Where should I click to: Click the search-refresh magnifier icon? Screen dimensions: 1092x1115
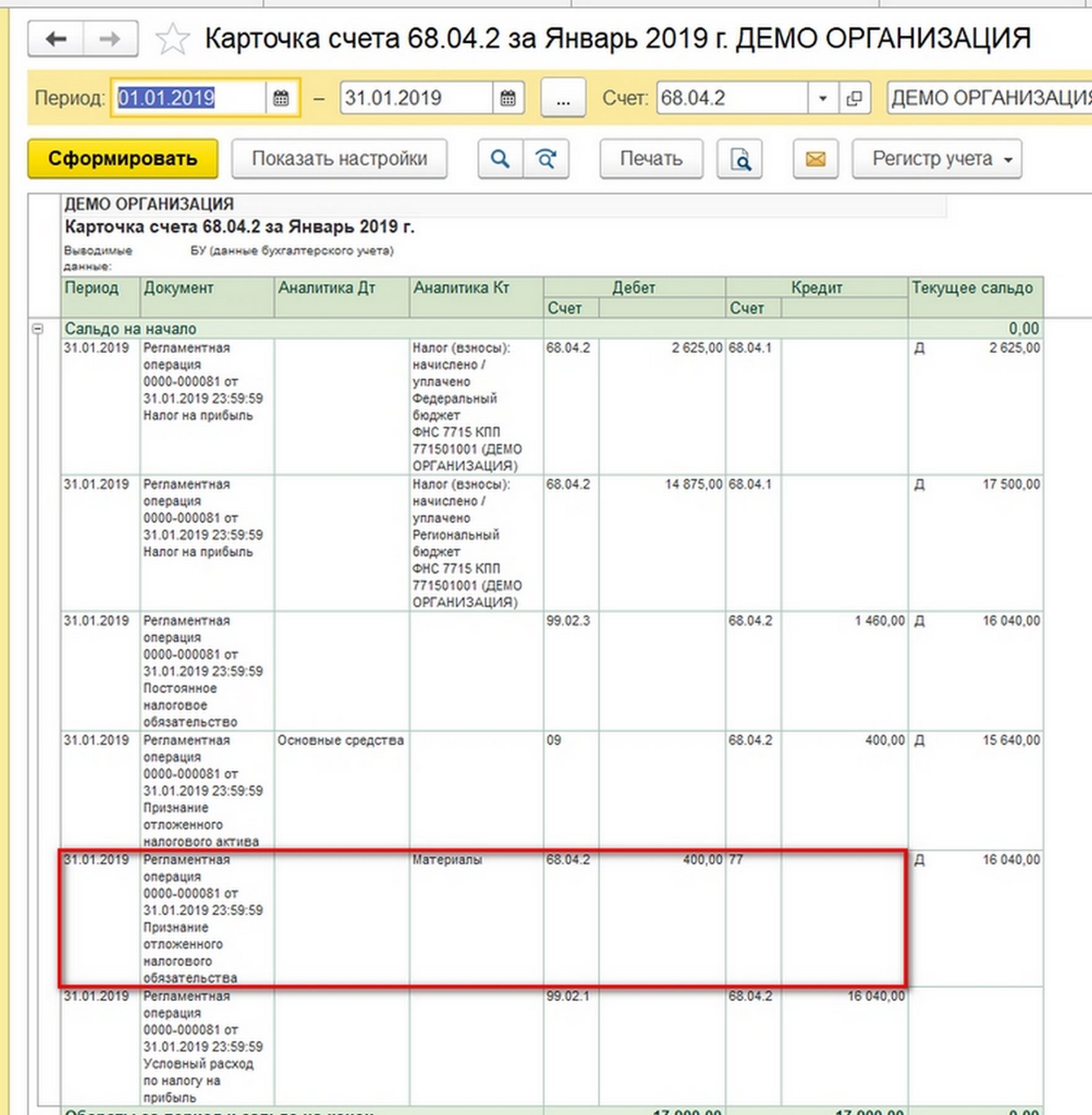(x=546, y=159)
